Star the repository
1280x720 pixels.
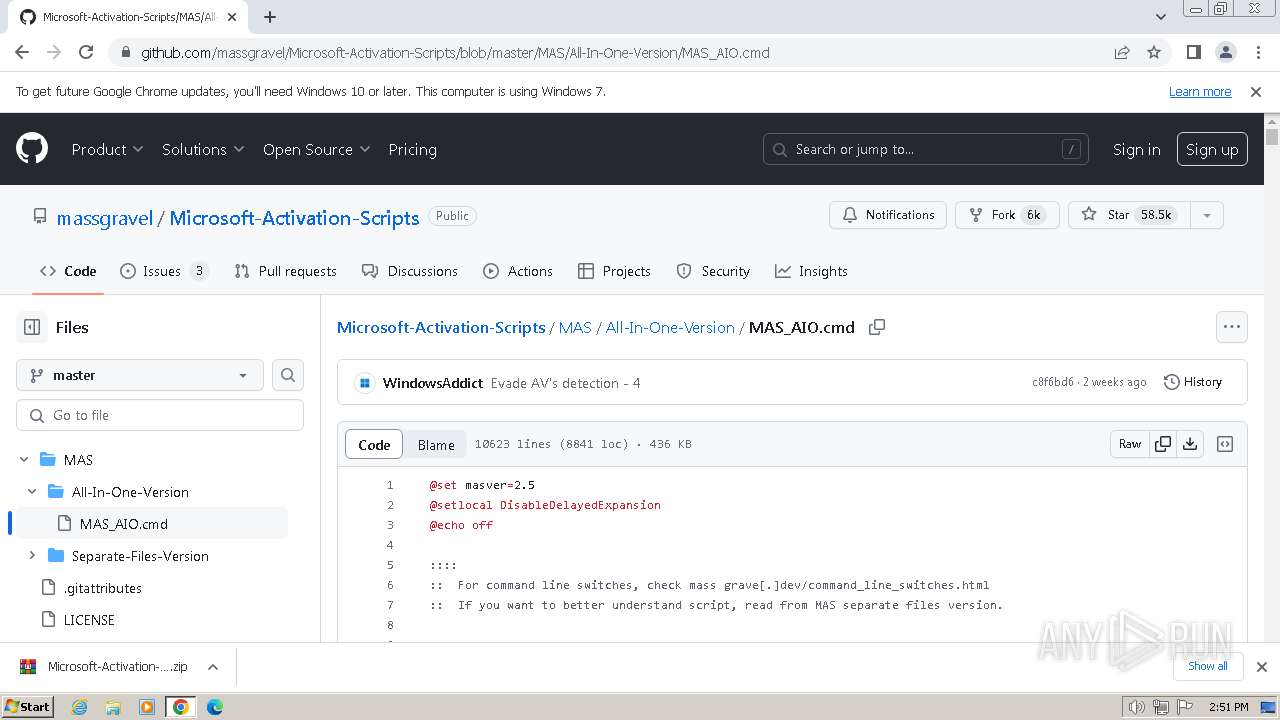[1129, 215]
